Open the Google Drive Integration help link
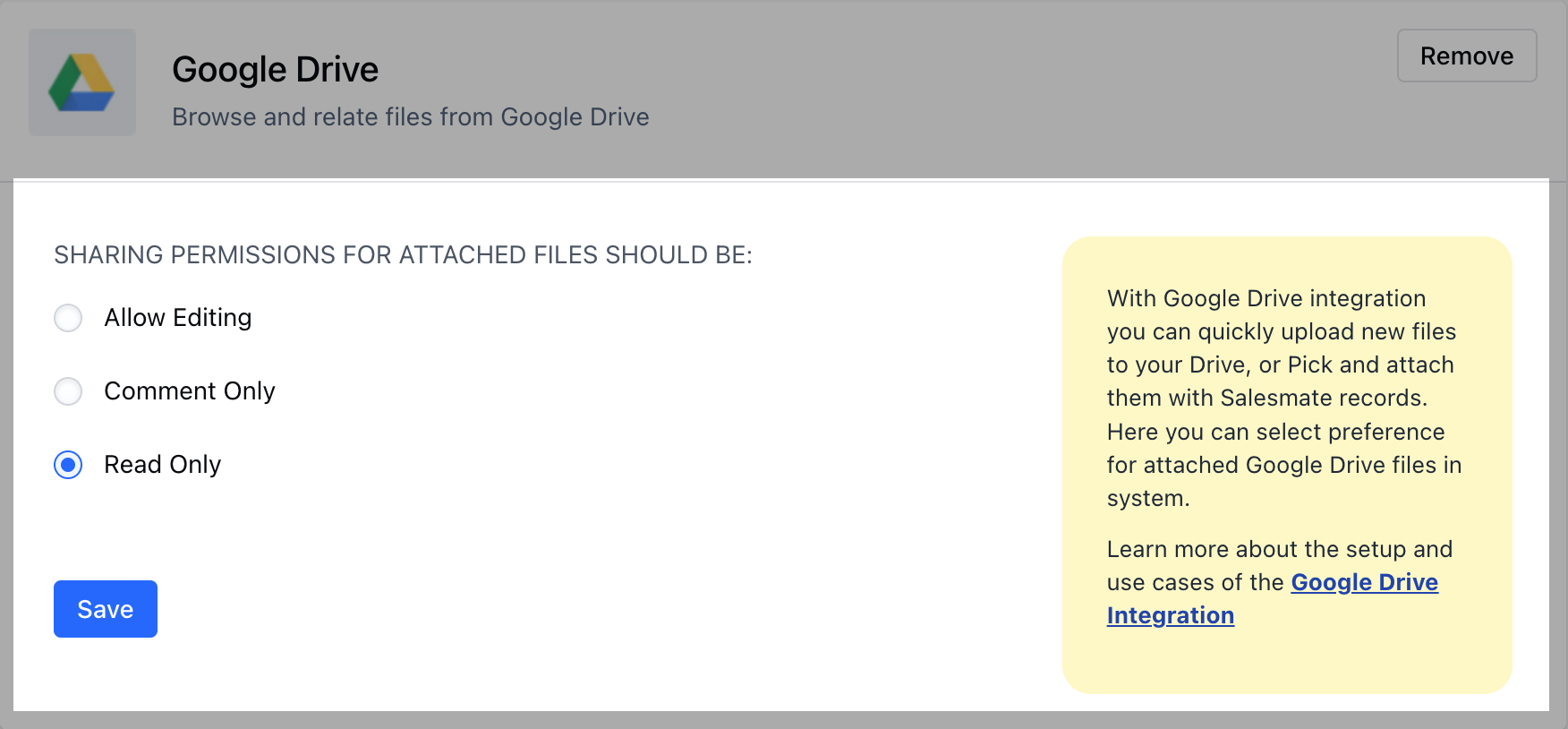This screenshot has width=1568, height=729. click(1364, 582)
